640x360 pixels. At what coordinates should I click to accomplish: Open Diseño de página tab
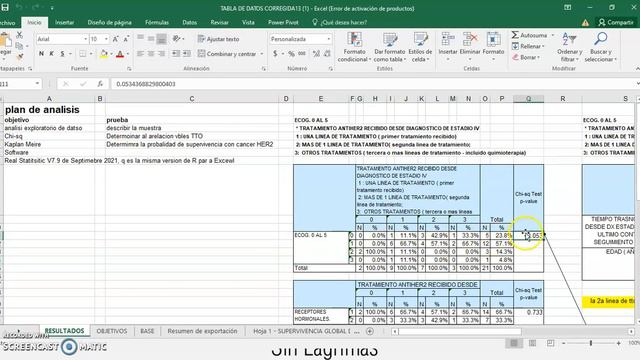click(109, 22)
